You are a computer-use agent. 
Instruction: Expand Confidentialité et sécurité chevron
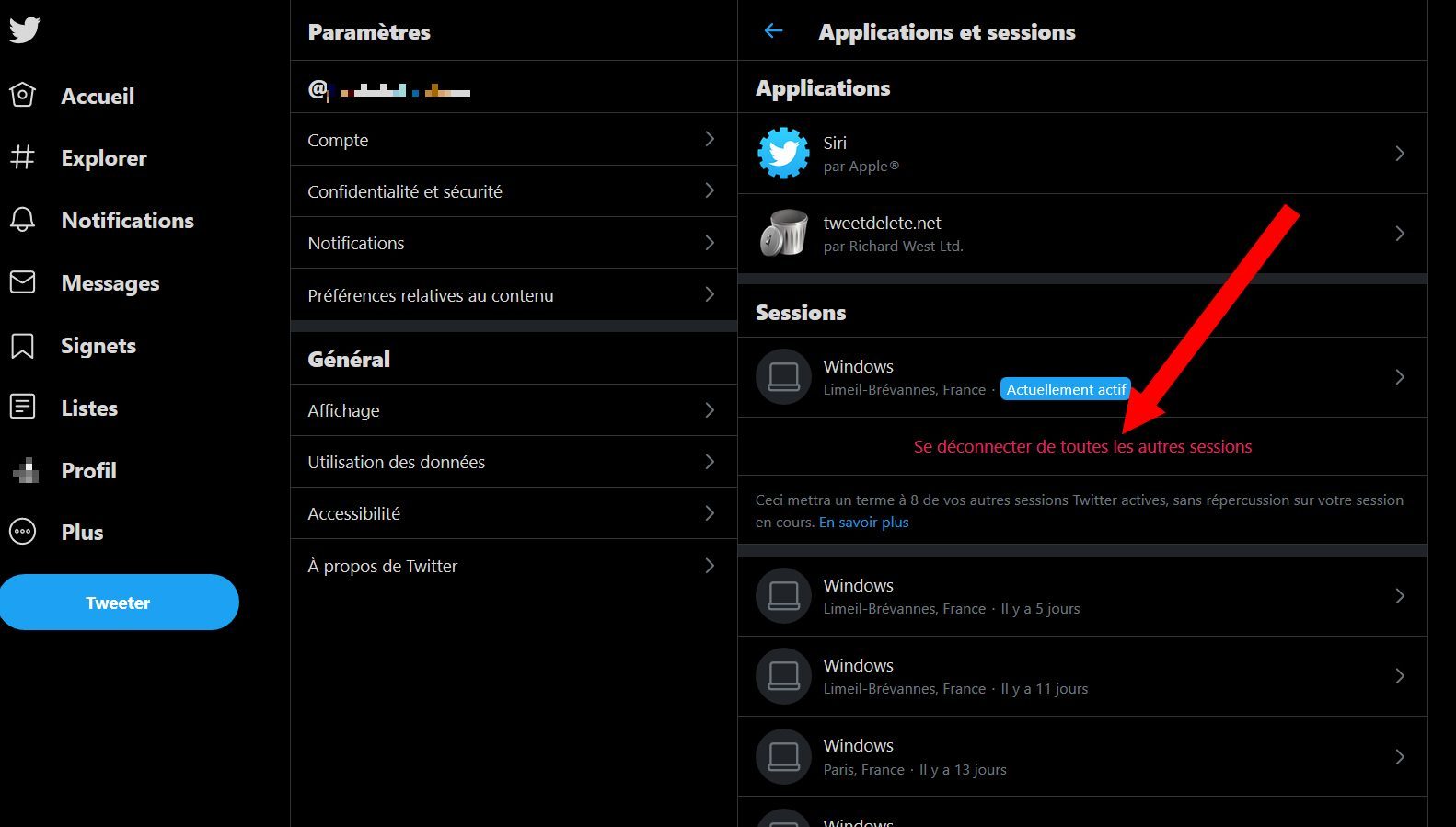tap(710, 190)
